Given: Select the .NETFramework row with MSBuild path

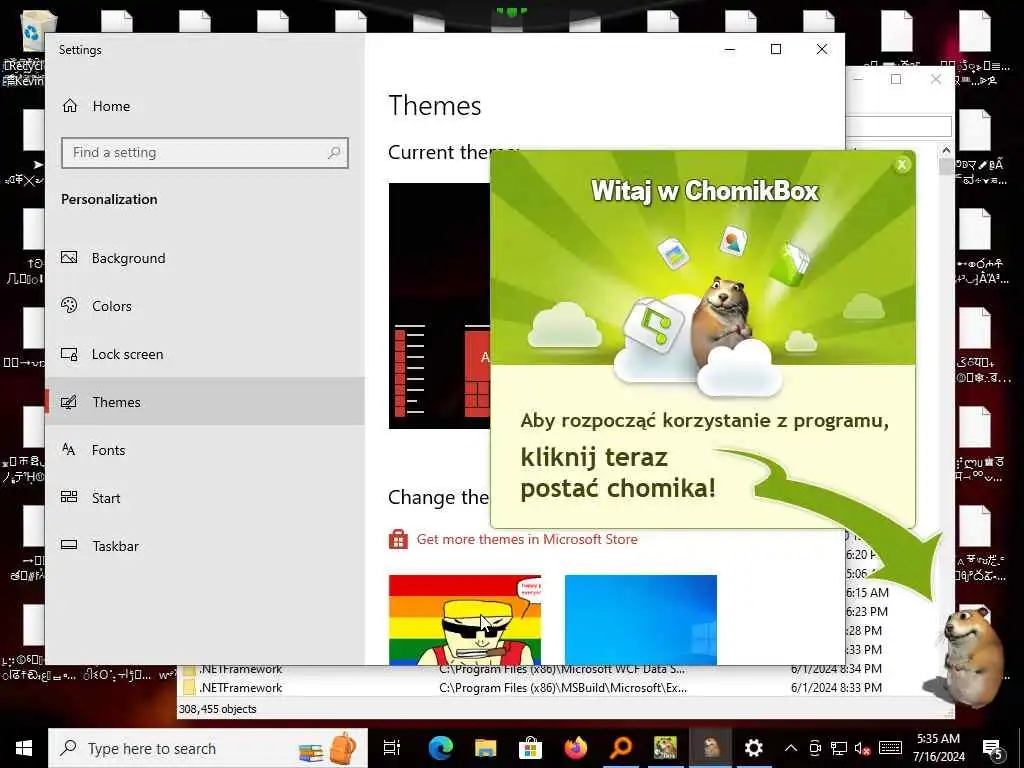Looking at the screenshot, I should pos(532,688).
